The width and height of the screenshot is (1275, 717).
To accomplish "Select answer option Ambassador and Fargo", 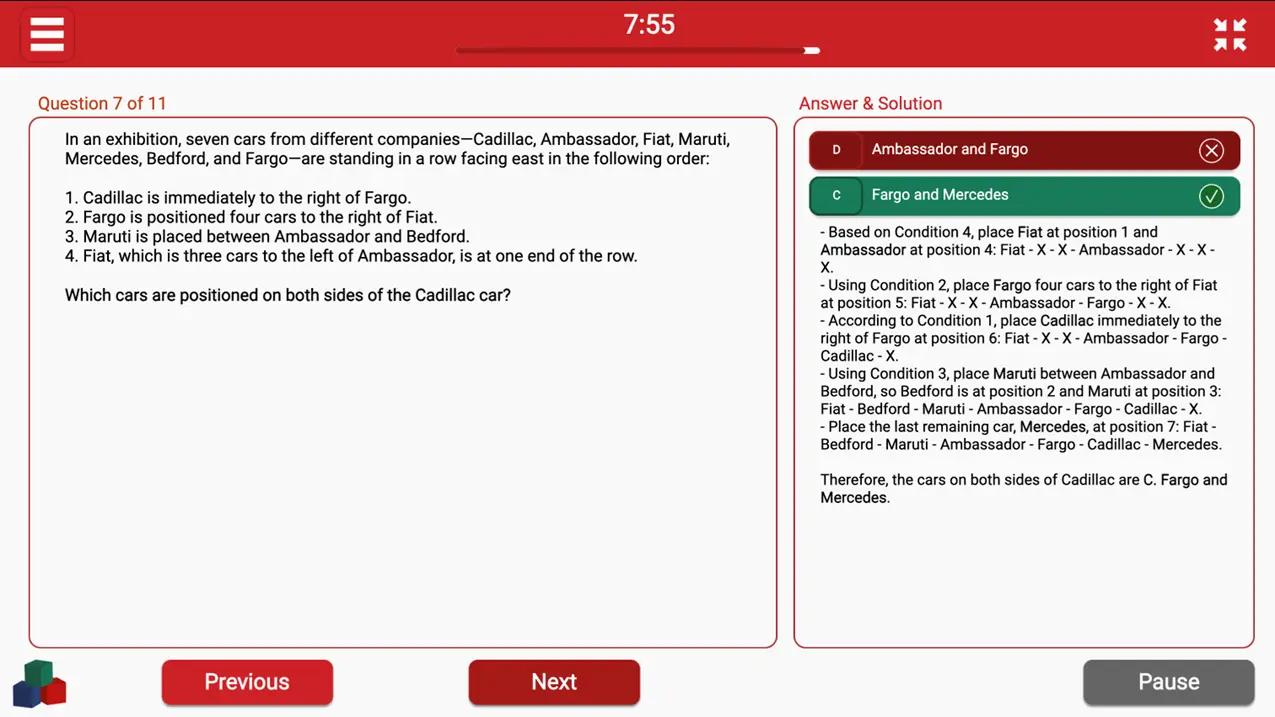I will click(x=1025, y=150).
